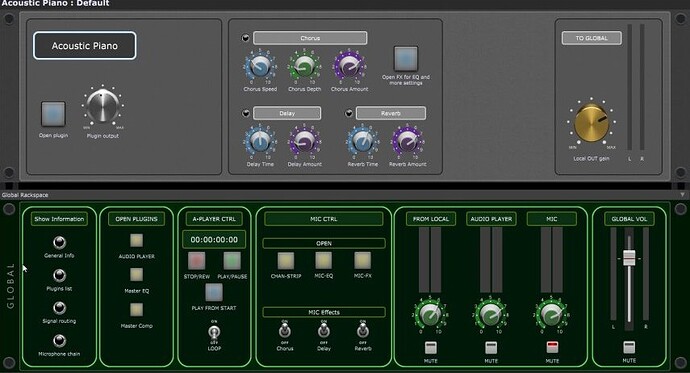Toggle the Delay enable LED
Viewport: 690px width, 373px height.
click(x=246, y=113)
